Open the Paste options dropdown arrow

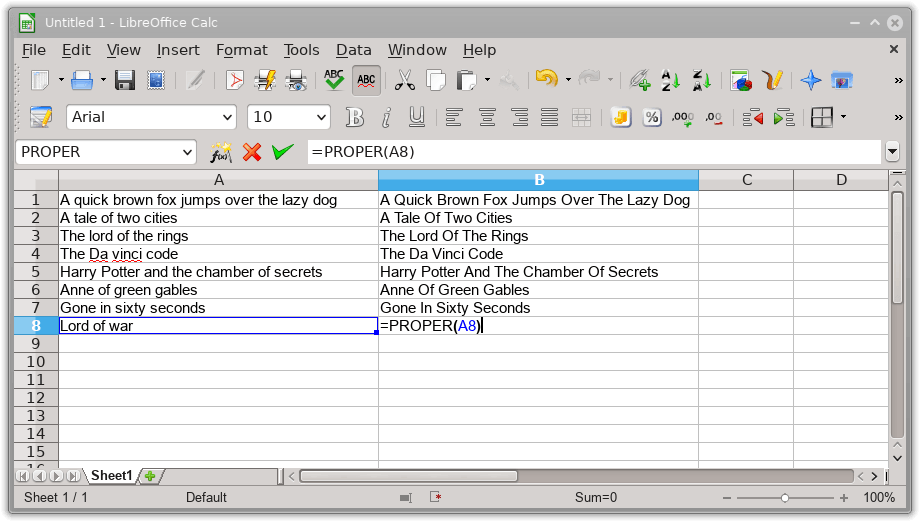point(488,80)
